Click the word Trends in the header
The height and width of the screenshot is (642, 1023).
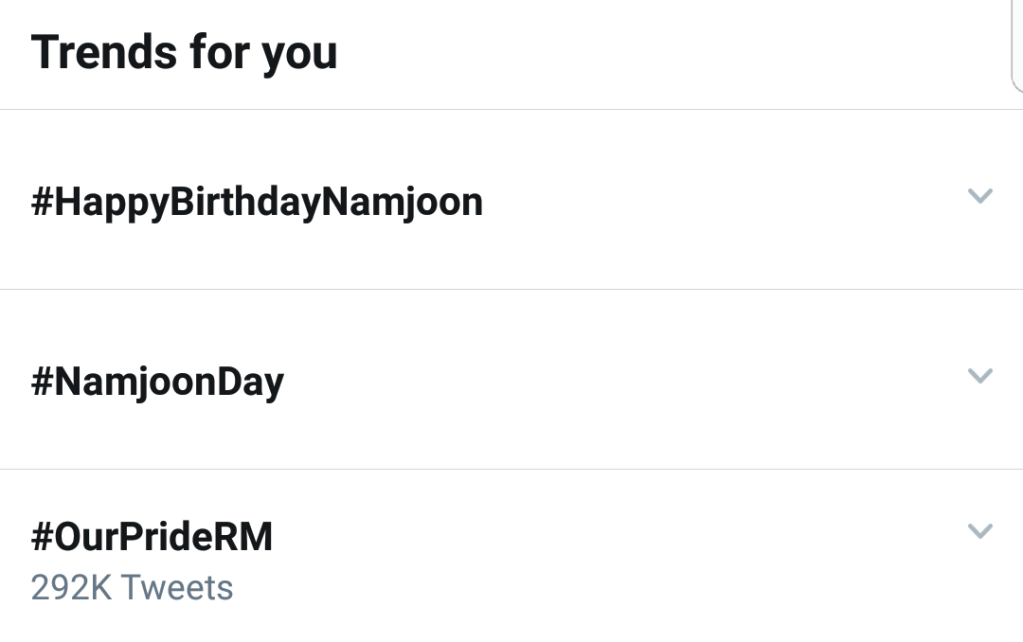(x=94, y=53)
